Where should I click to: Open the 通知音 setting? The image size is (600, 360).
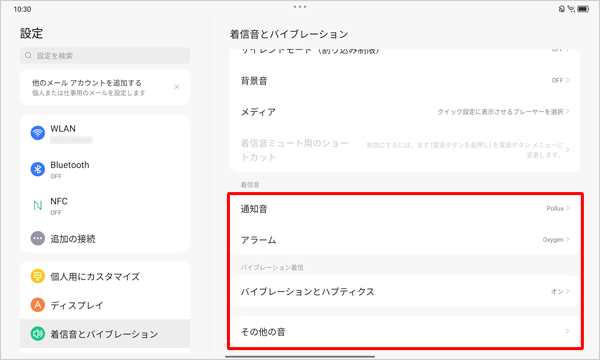click(x=405, y=209)
